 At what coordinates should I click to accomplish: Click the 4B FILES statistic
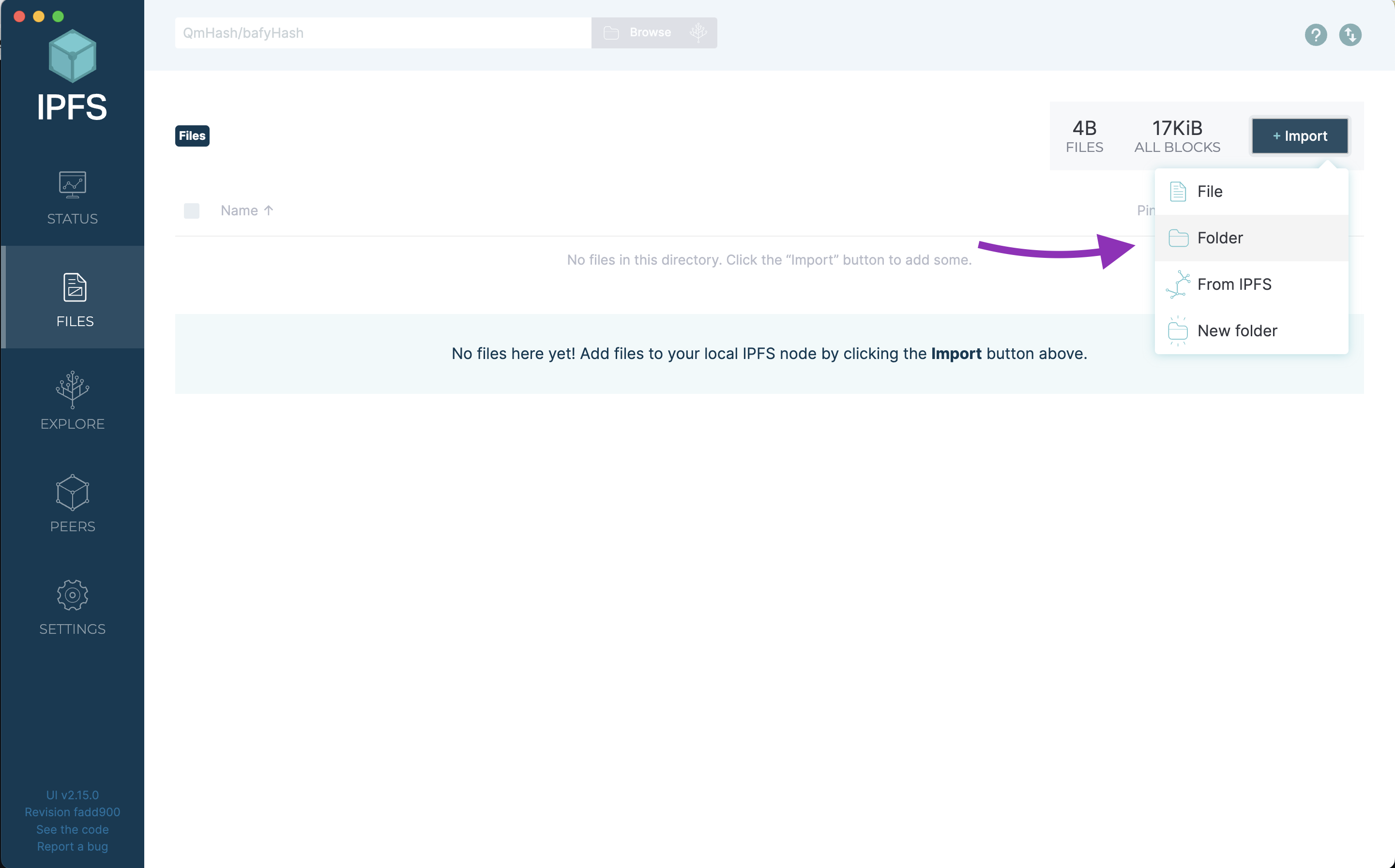(x=1084, y=136)
